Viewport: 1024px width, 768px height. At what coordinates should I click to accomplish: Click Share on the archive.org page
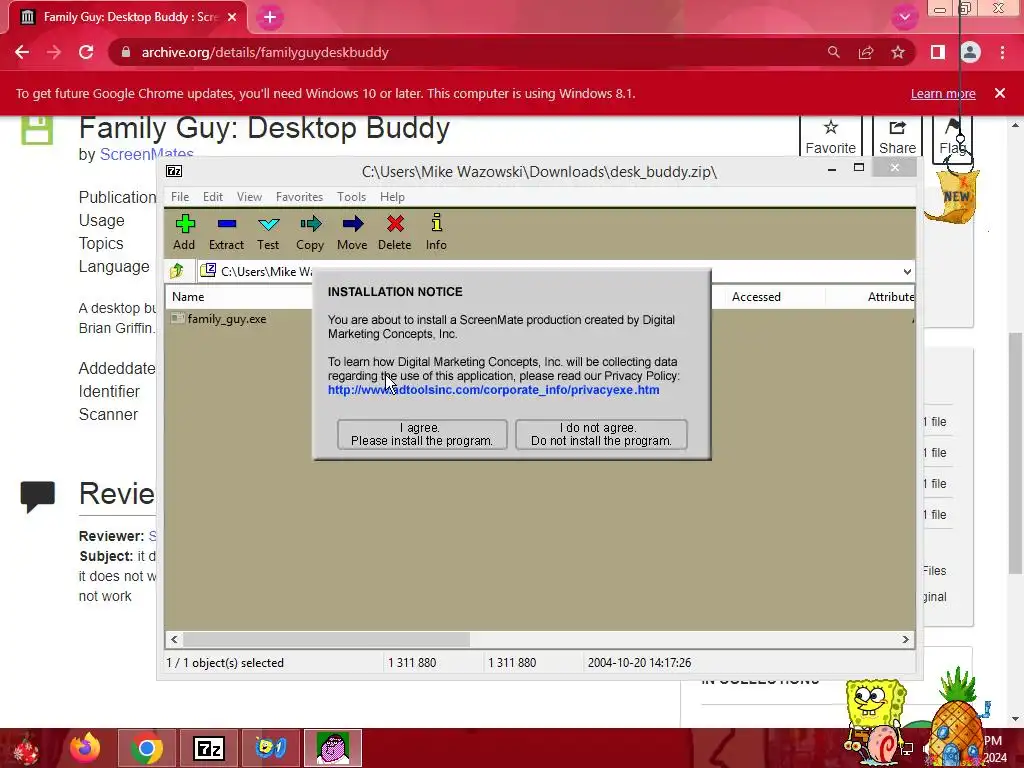click(897, 137)
